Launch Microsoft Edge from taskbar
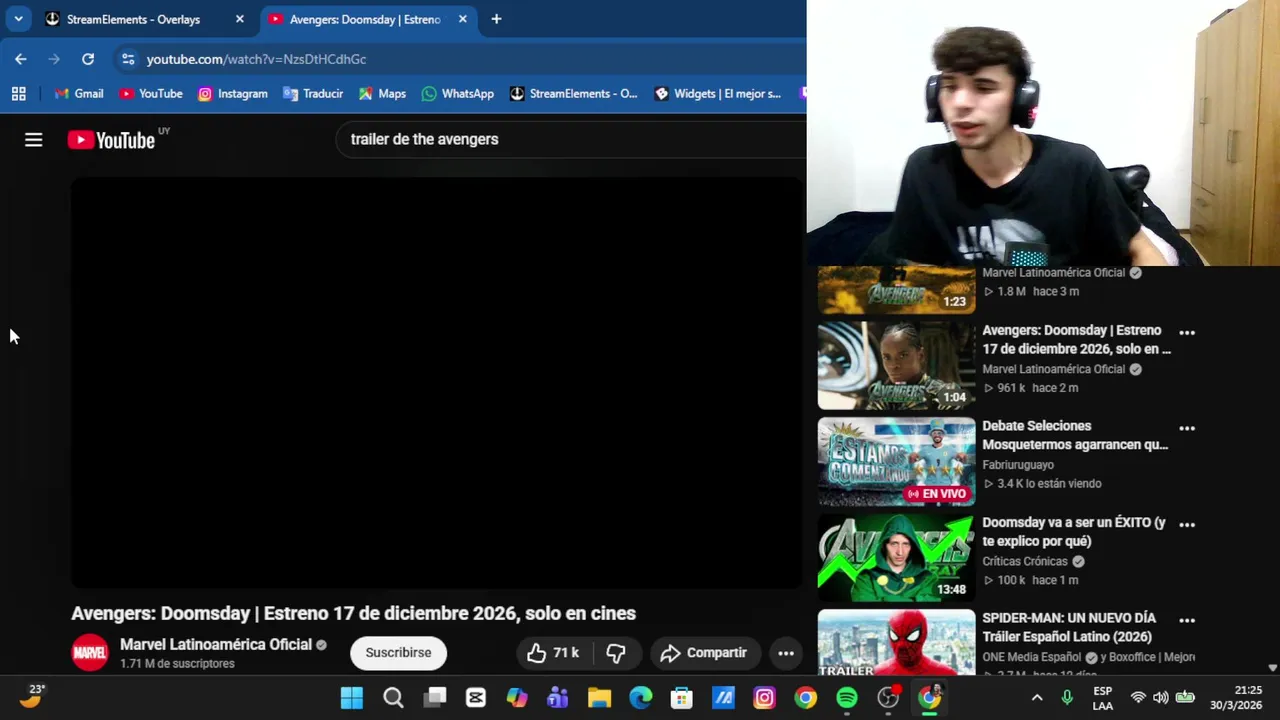The image size is (1280, 720). pyautogui.click(x=641, y=698)
